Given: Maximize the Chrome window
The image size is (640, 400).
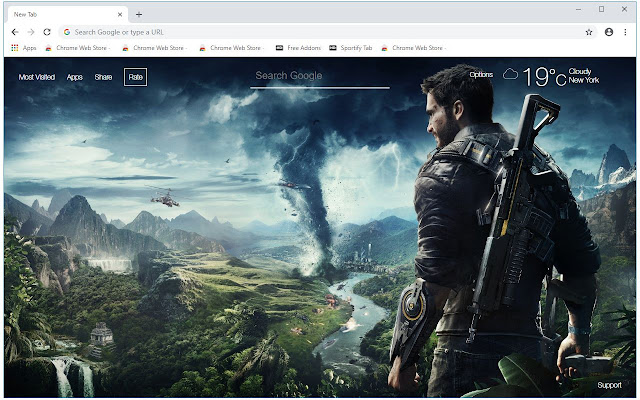Looking at the screenshot, I should point(601,9).
